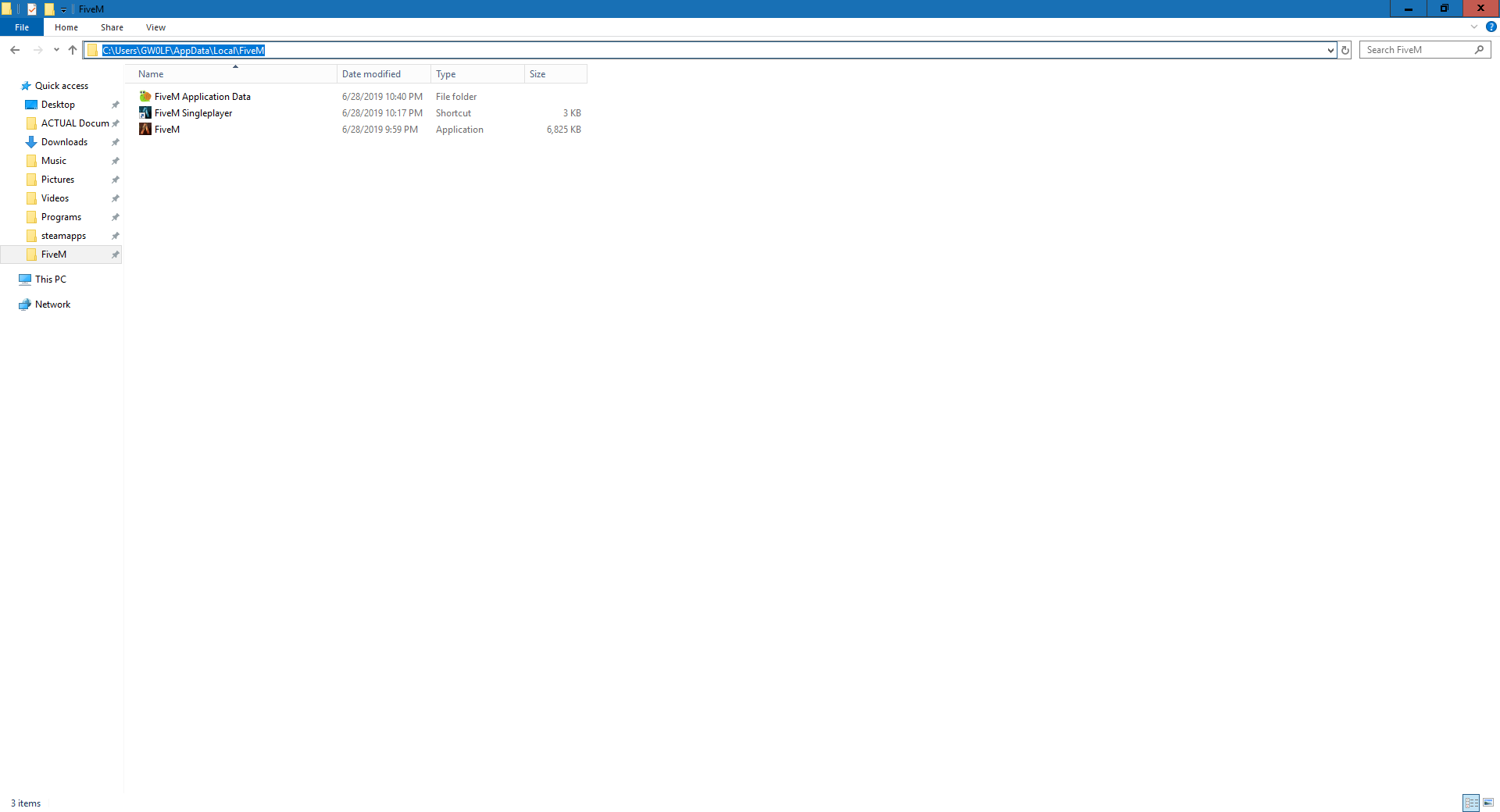1500x812 pixels.
Task: Switch to the Home ribbon tab
Action: click(66, 27)
